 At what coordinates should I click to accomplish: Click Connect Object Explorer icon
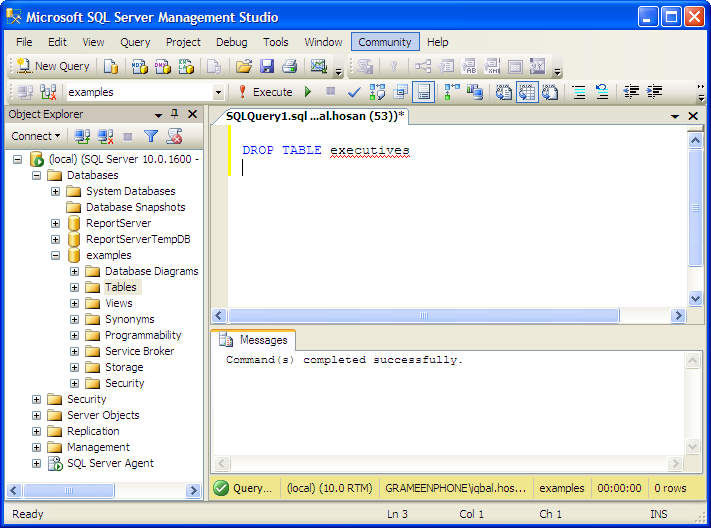click(x=82, y=136)
